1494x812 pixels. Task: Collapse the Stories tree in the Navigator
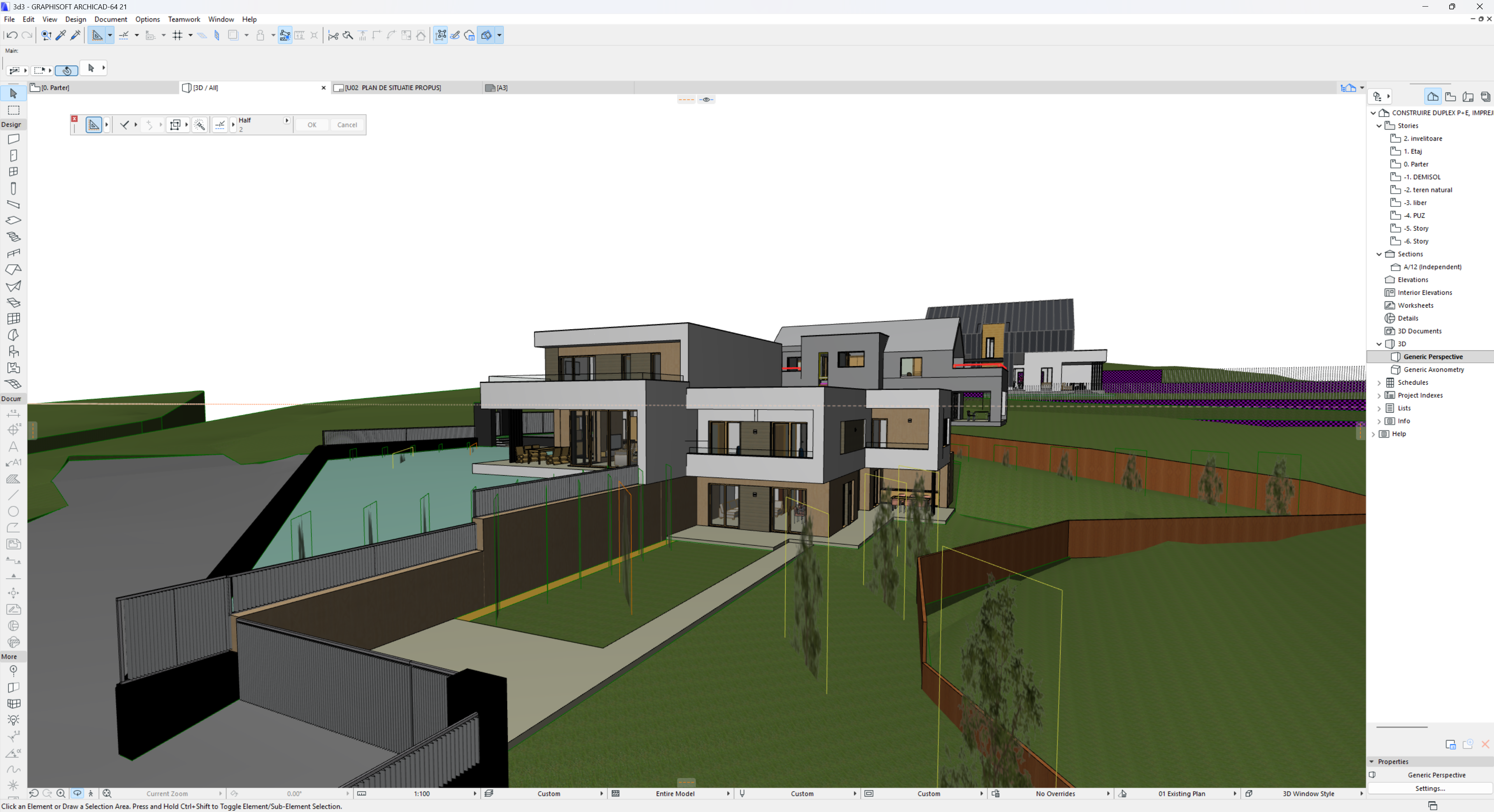1379,126
